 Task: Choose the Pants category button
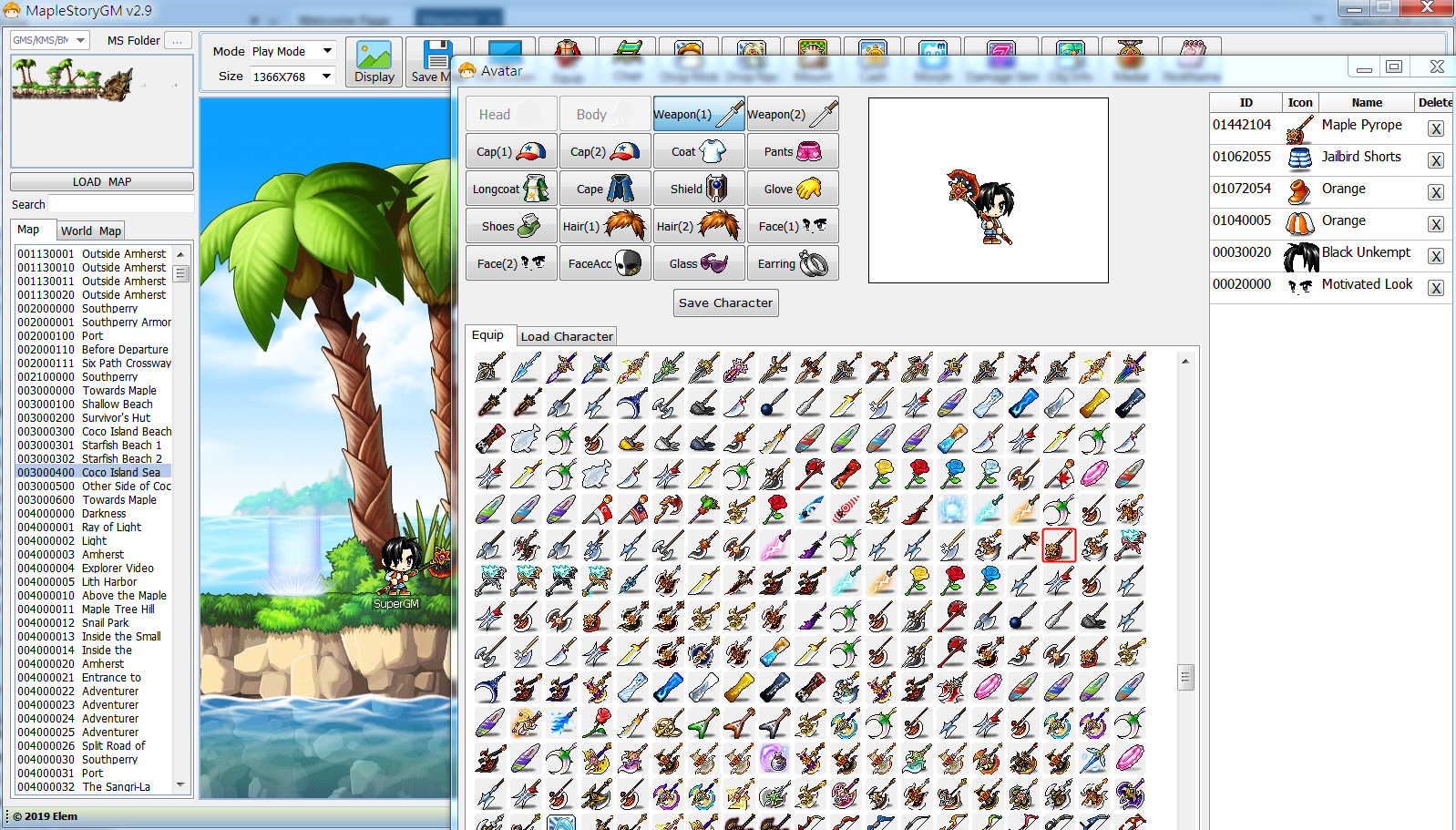click(793, 151)
